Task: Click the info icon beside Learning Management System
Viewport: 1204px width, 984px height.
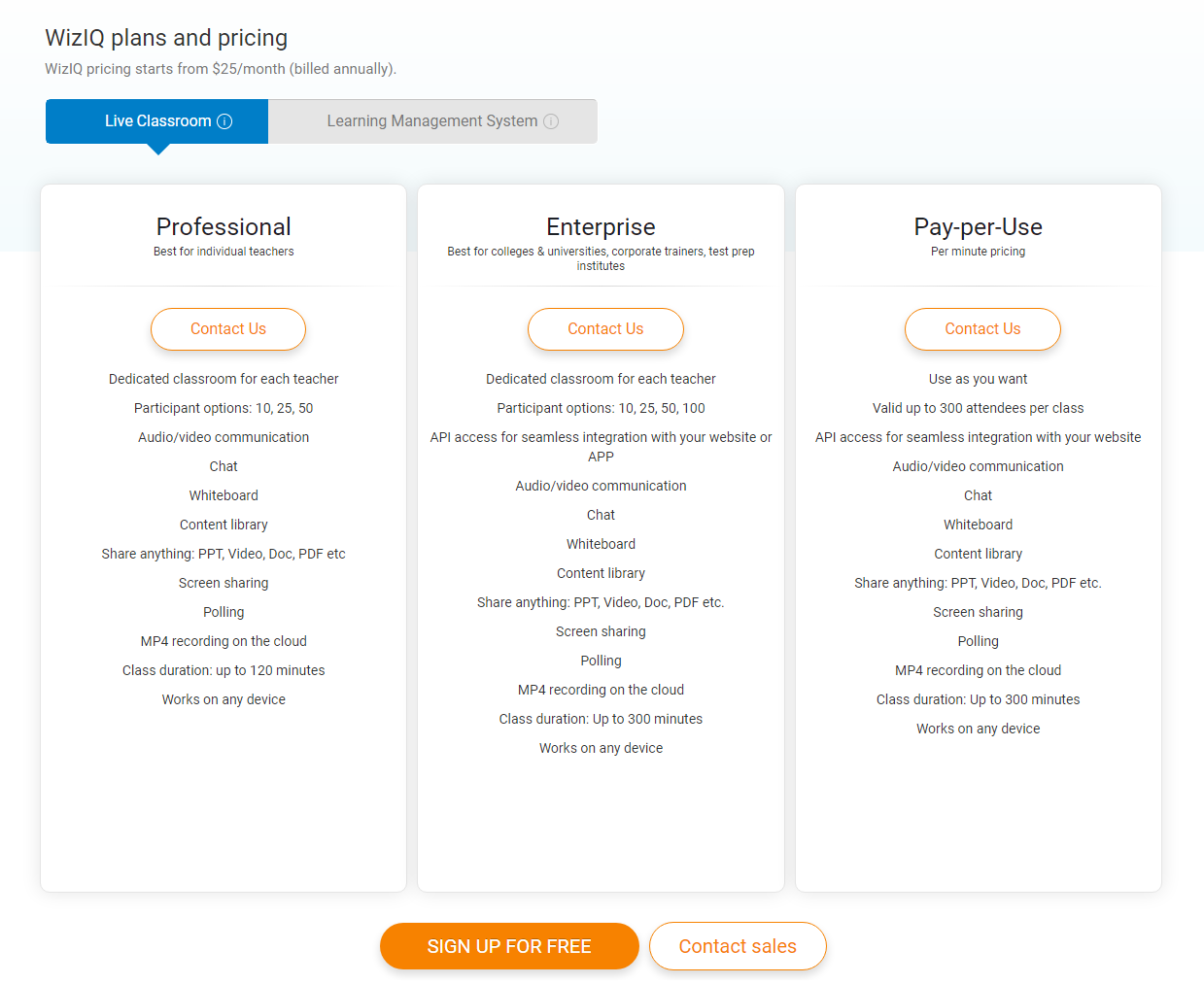Action: tap(551, 121)
